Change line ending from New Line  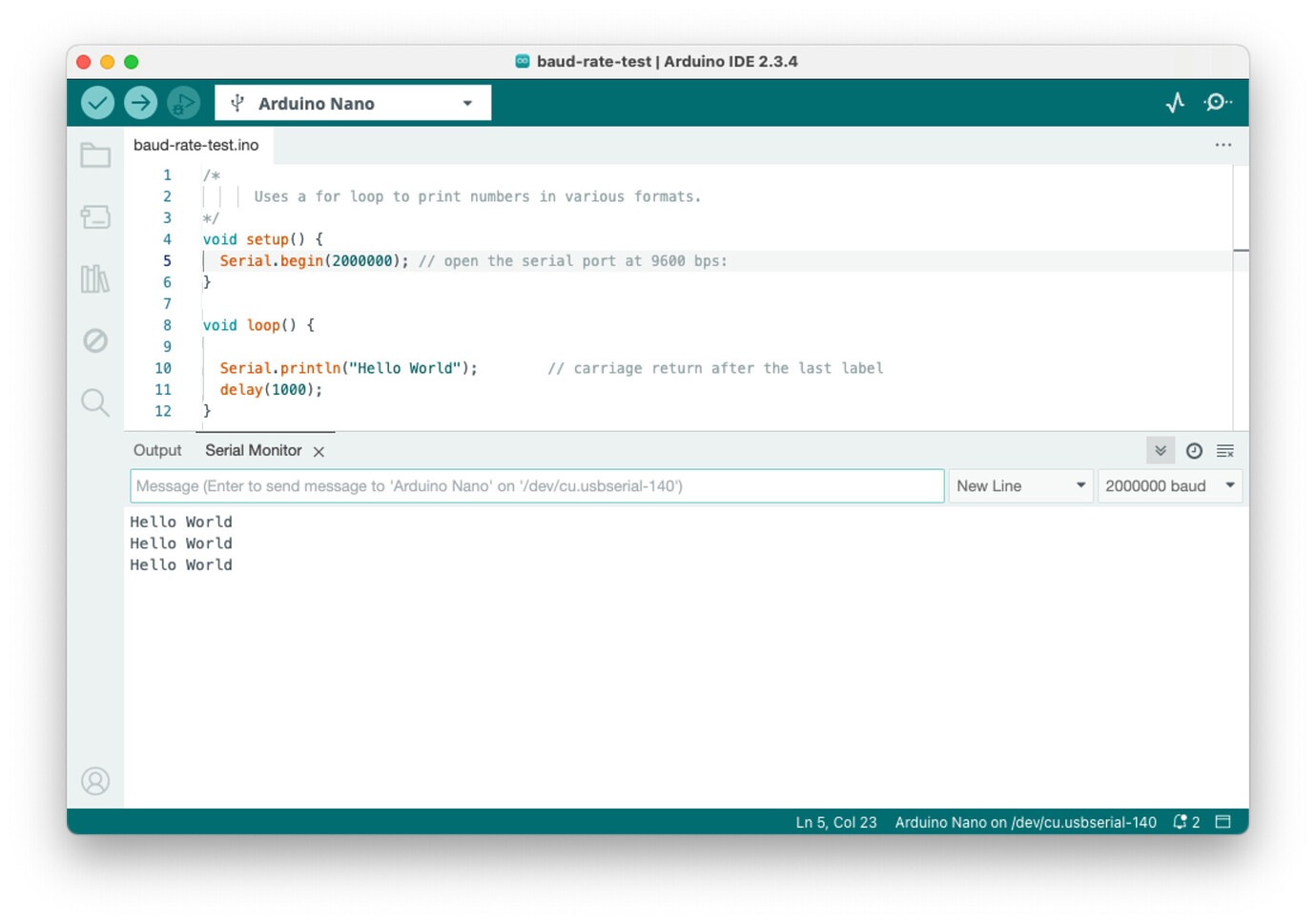click(x=1020, y=485)
